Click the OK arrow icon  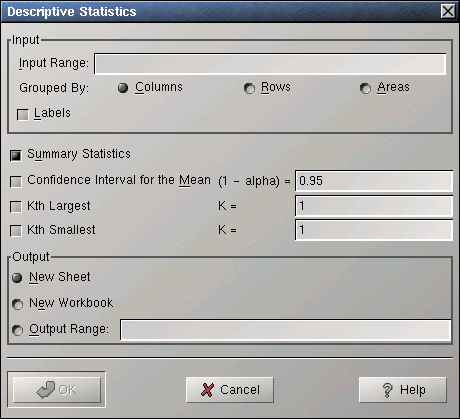coord(45,390)
